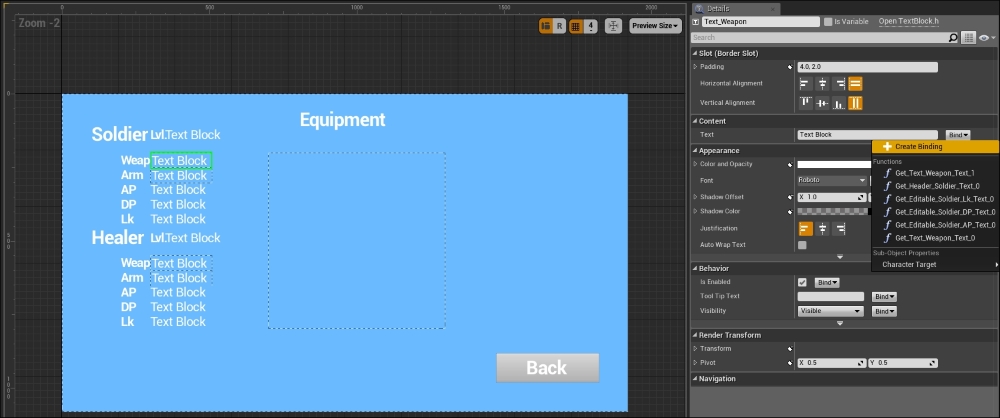Set vertical alignment to top

click(805, 103)
